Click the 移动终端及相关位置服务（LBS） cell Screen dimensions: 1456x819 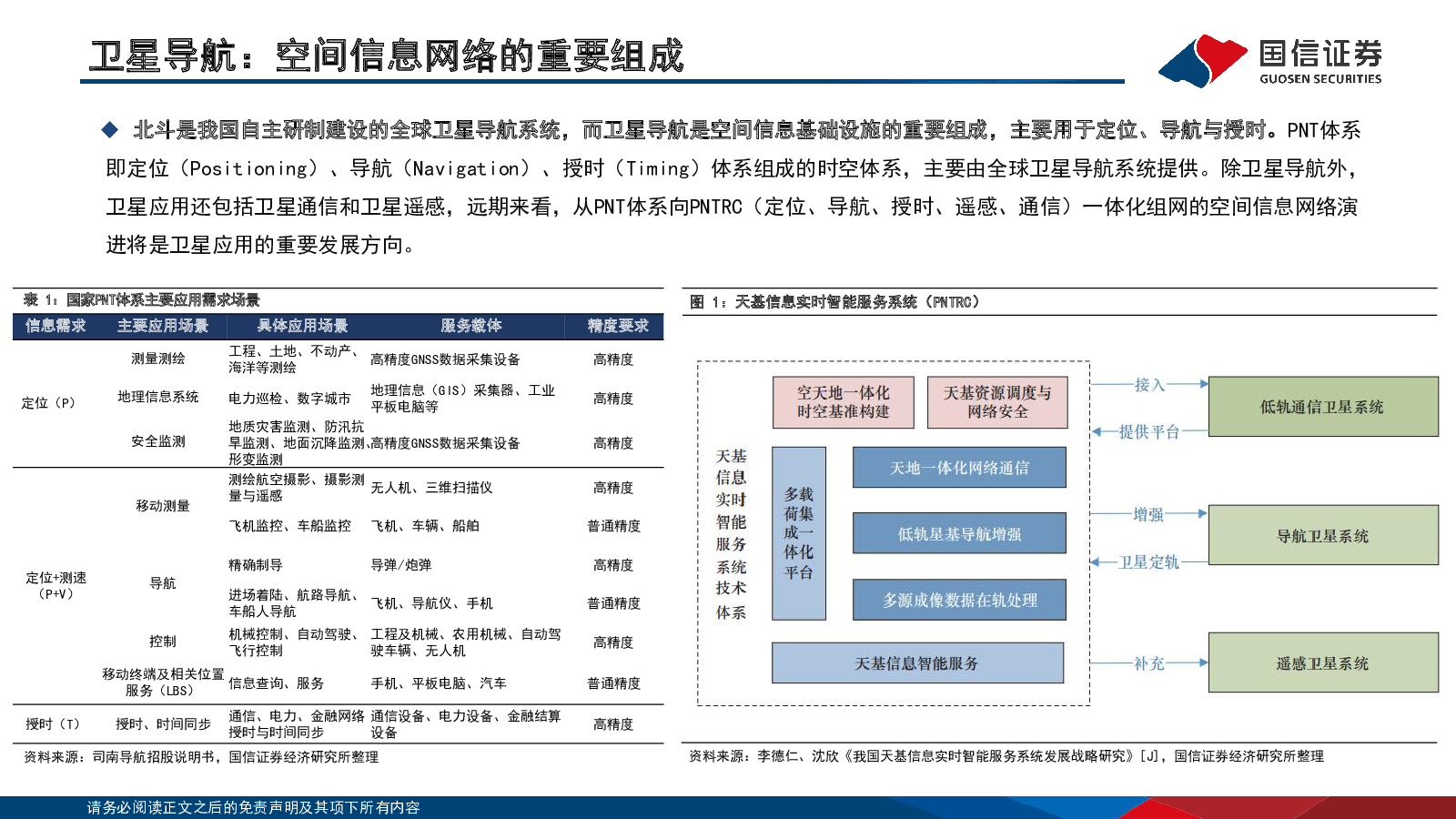163,682
